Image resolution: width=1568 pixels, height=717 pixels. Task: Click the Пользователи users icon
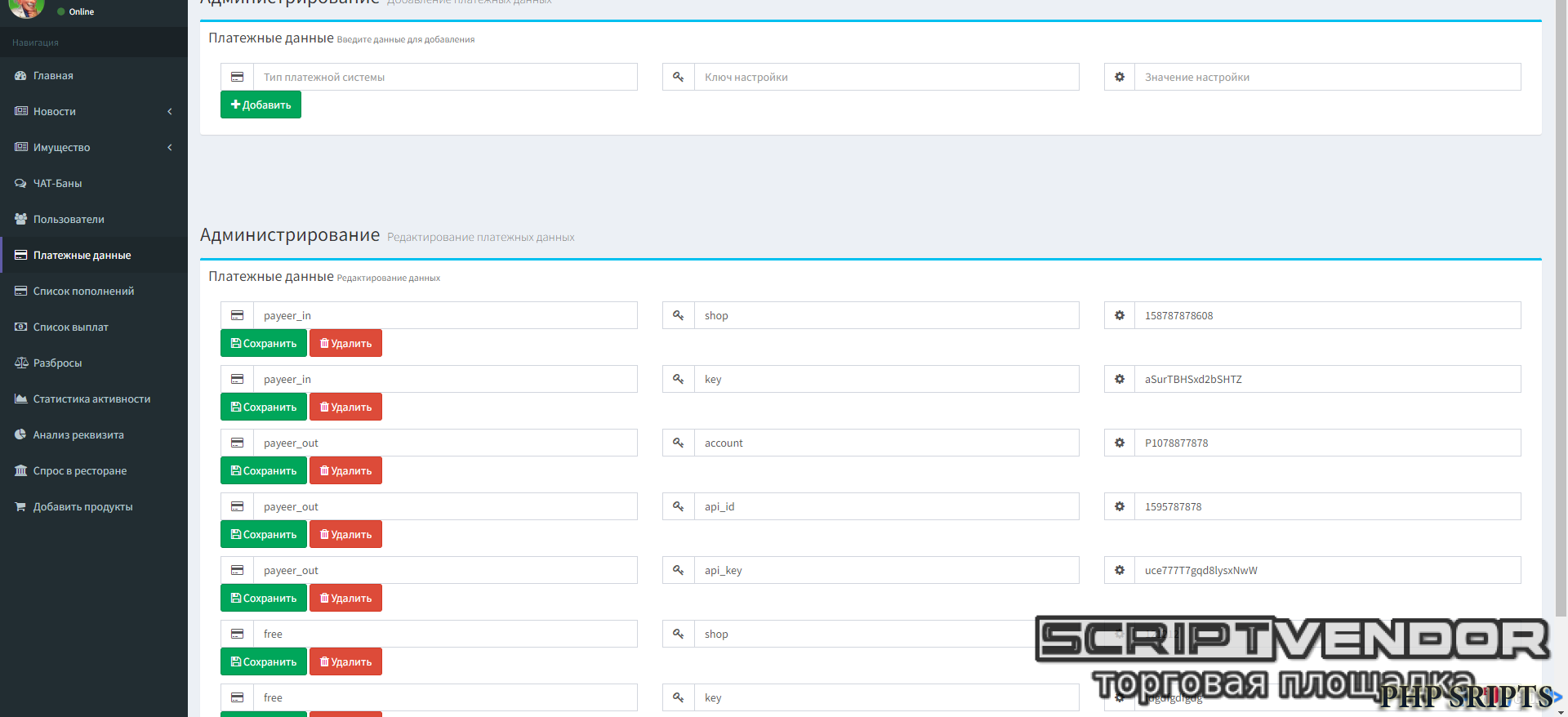[20, 220]
